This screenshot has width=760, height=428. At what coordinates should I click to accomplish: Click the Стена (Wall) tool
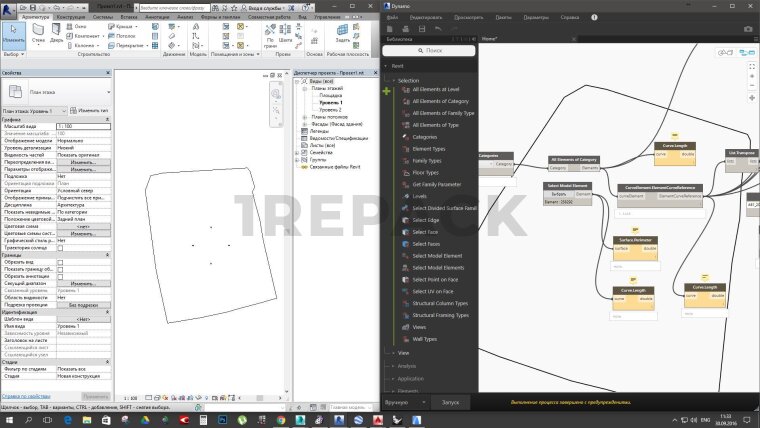37,36
